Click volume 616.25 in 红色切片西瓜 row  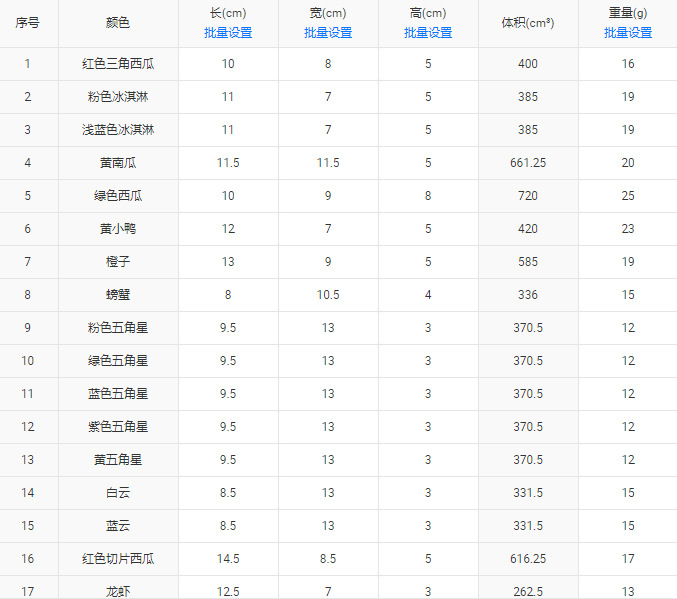tap(528, 559)
